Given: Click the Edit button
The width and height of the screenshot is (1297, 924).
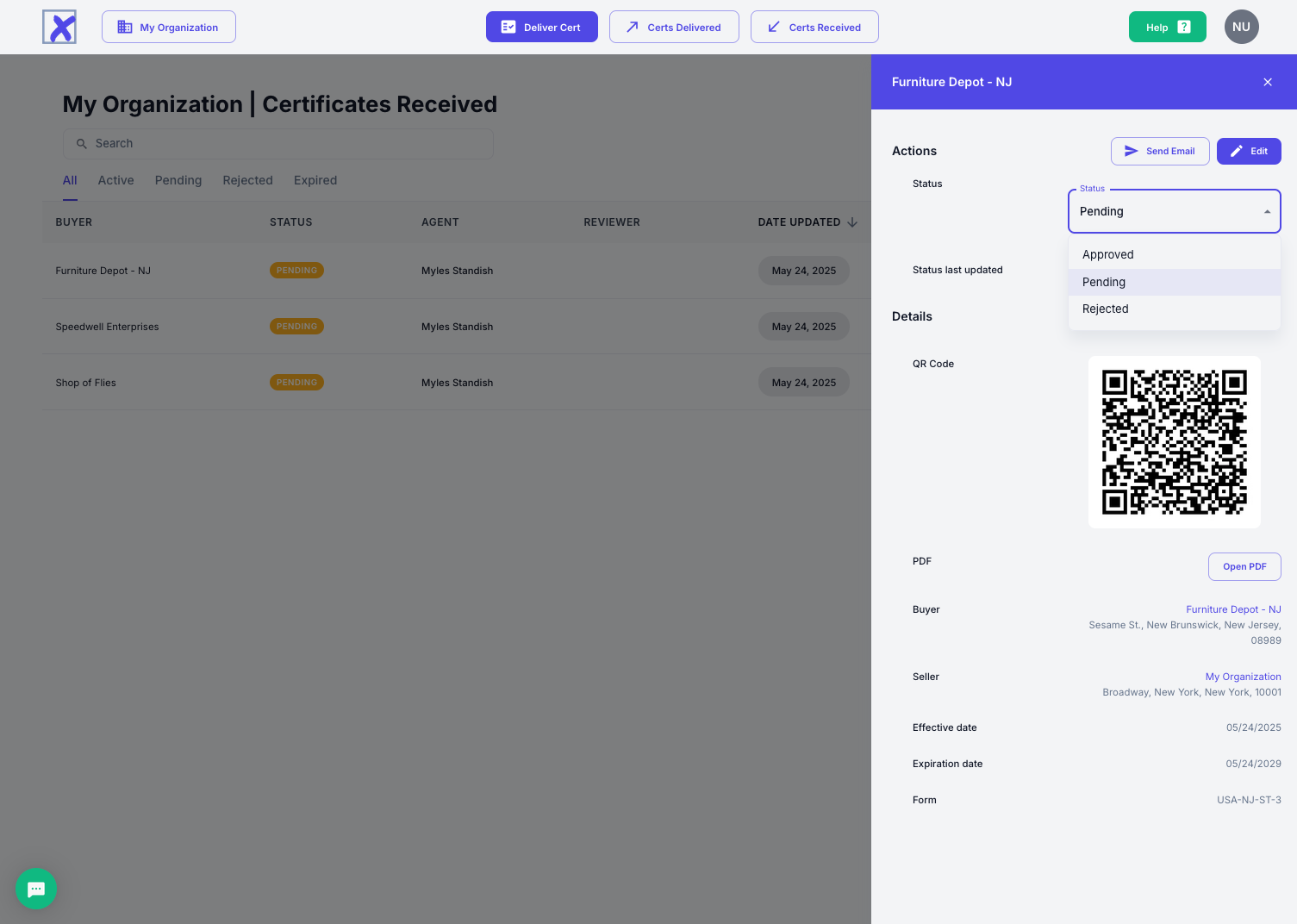Looking at the screenshot, I should [x=1249, y=151].
